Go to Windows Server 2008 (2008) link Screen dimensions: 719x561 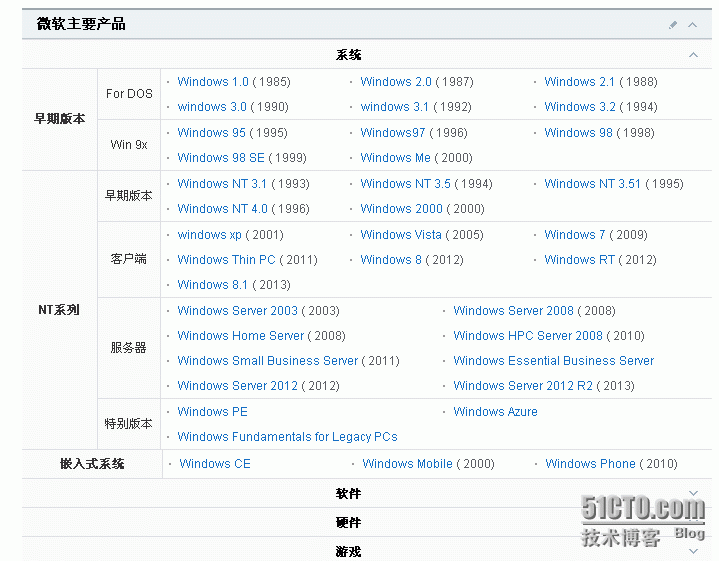tap(513, 311)
